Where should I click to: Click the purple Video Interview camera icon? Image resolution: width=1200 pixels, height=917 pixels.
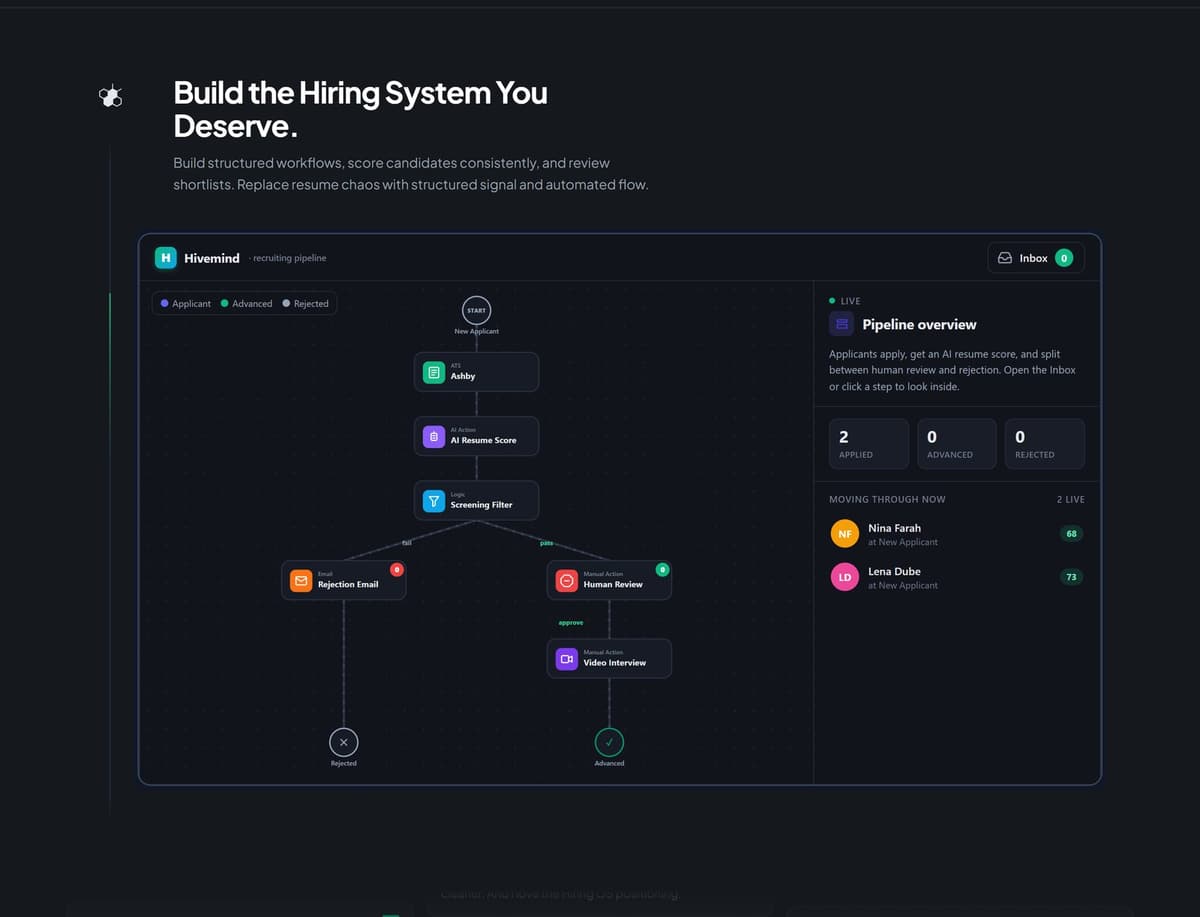567,659
